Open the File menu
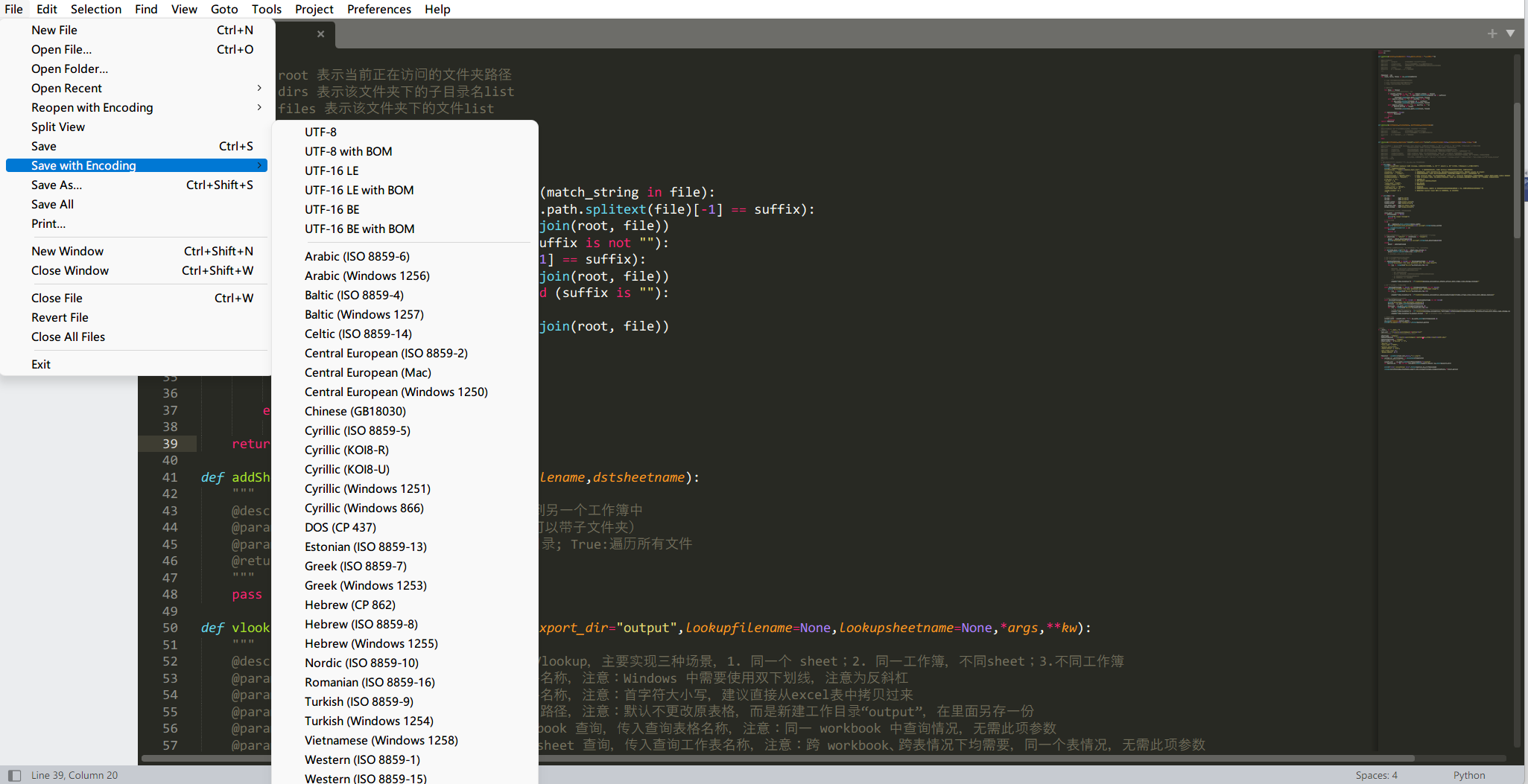1528x784 pixels. click(14, 9)
